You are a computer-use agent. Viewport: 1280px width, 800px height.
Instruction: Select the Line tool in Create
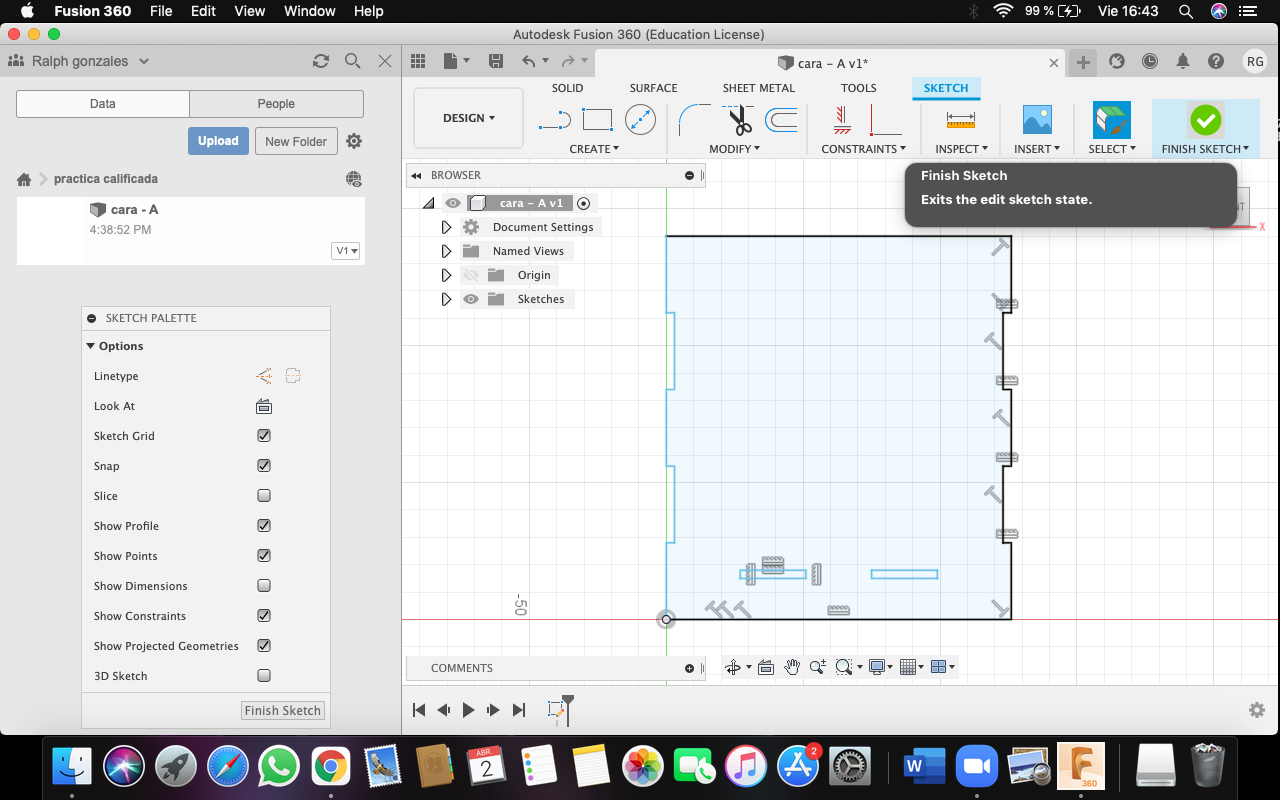tap(554, 121)
